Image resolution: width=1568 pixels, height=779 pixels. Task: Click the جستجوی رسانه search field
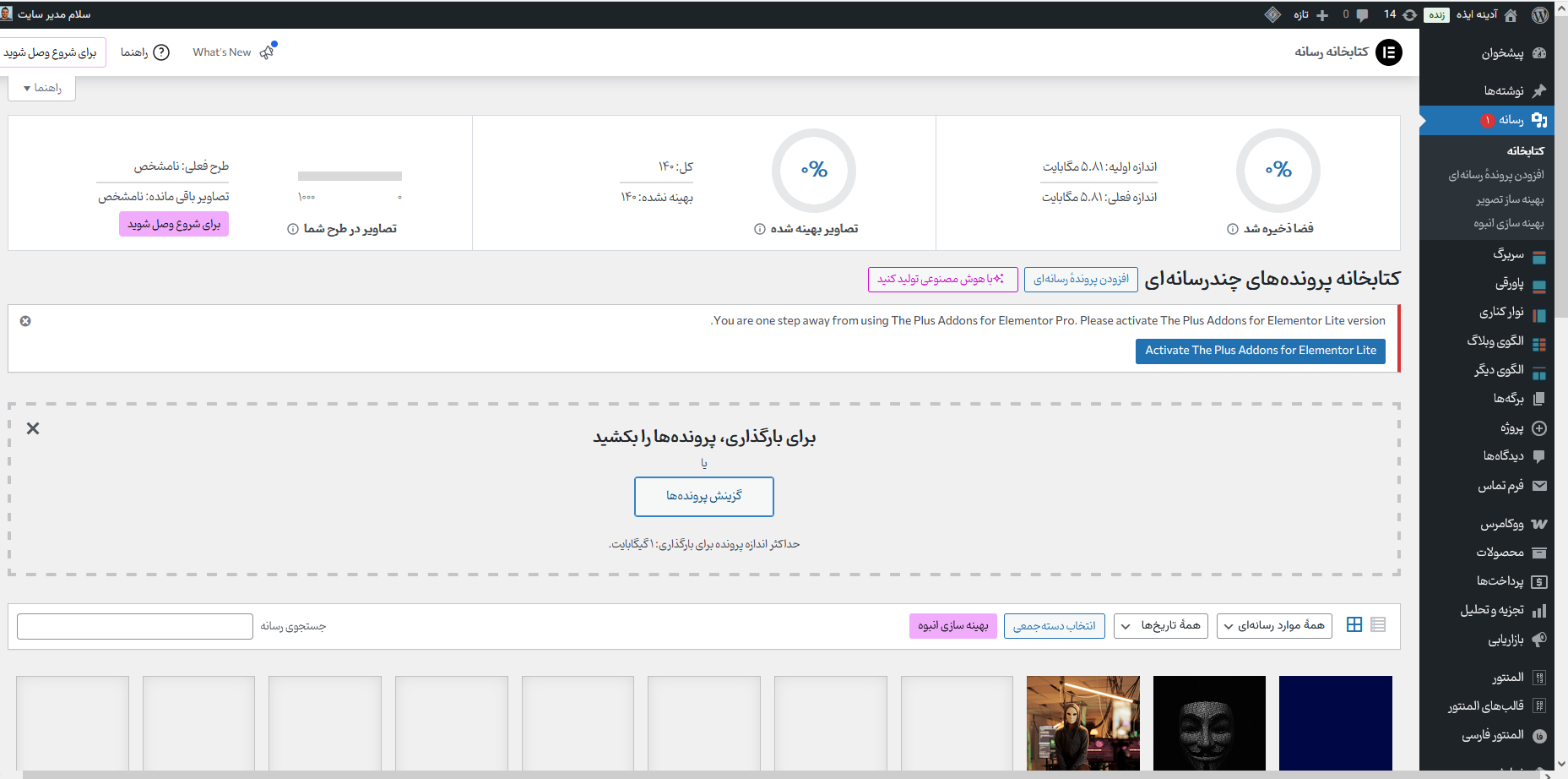pyautogui.click(x=135, y=626)
